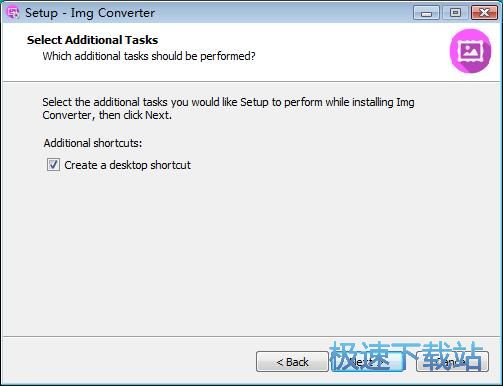This screenshot has height=386, width=503.
Task: Click the "Additional shortcuts:" group label
Action: (93, 143)
